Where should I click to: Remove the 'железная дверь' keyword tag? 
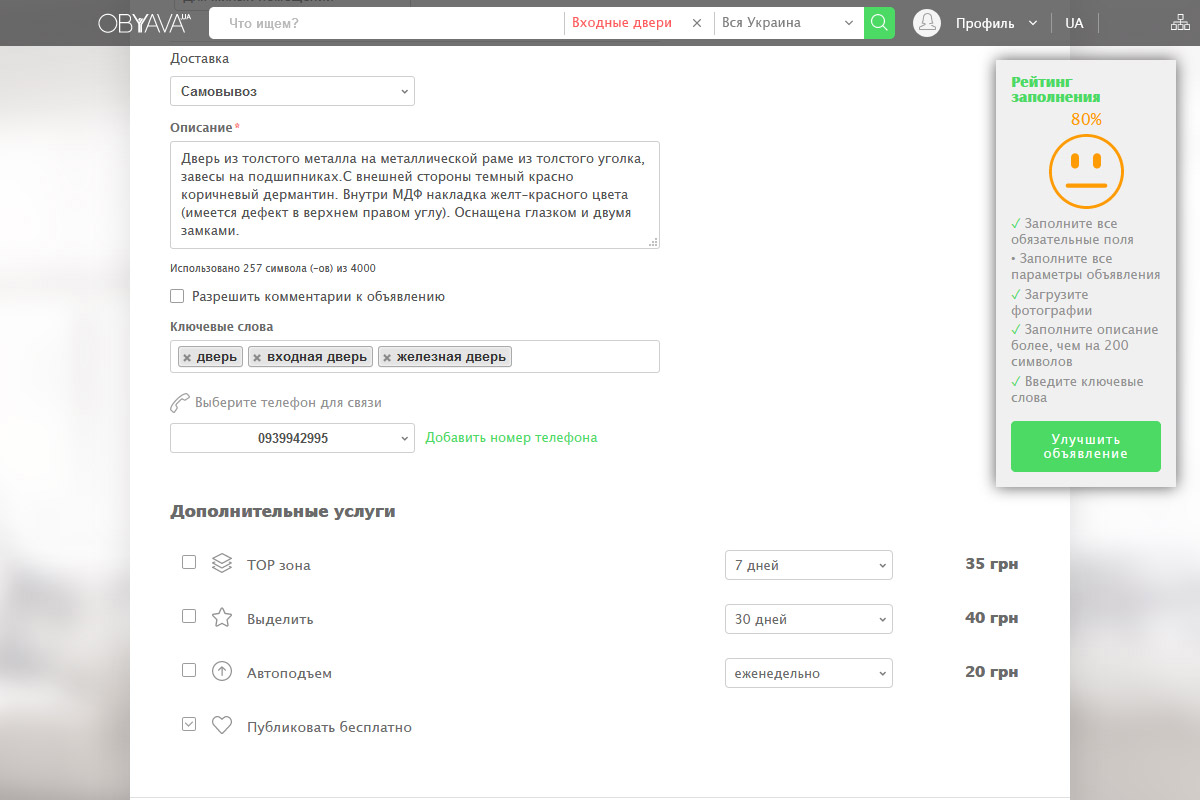[387, 357]
